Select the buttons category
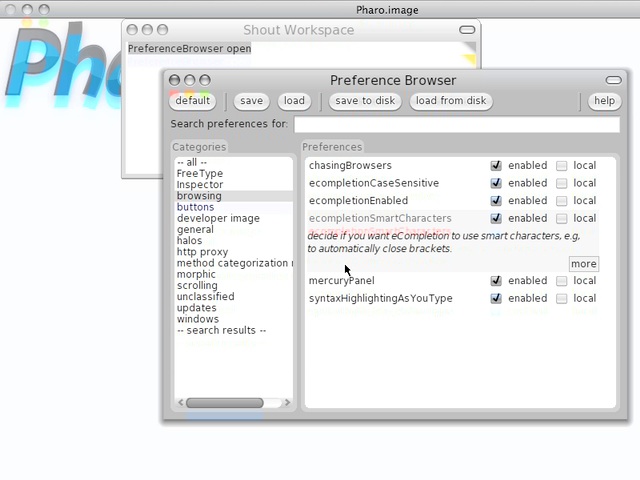This screenshot has width=640, height=480. [233, 207]
